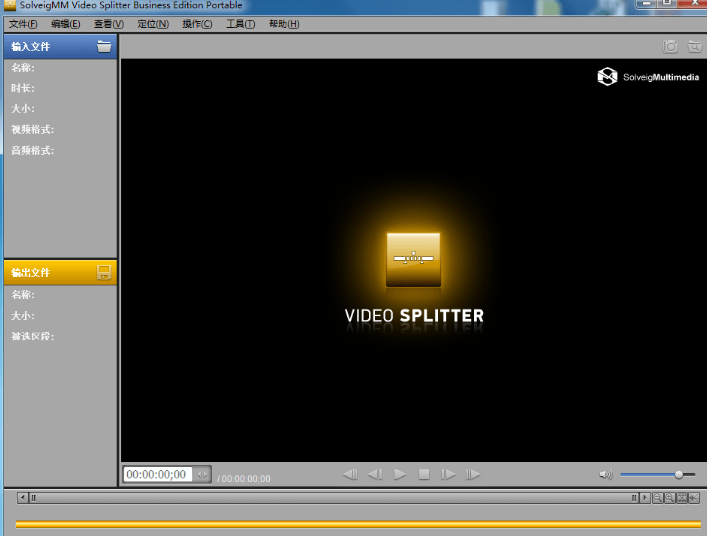Click the volume slider track
Image resolution: width=707 pixels, height=536 pixels.
(658, 475)
